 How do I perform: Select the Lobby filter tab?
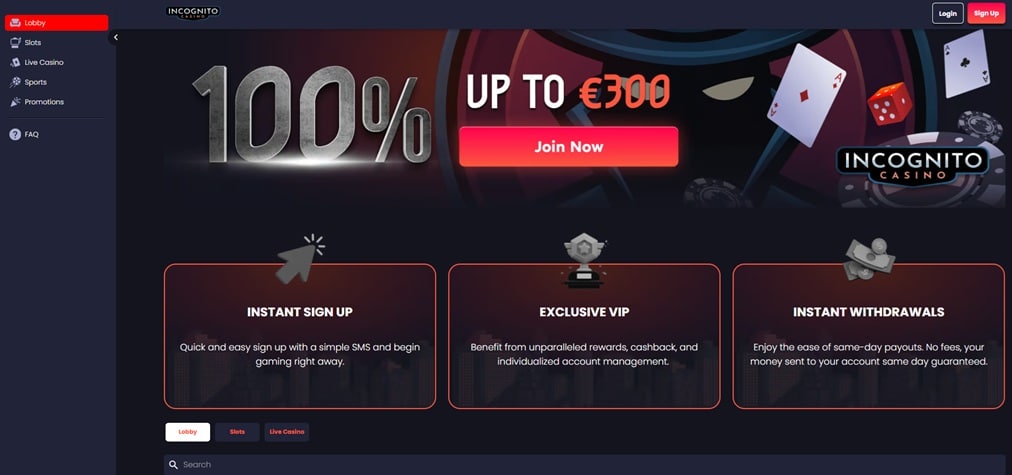click(x=188, y=432)
